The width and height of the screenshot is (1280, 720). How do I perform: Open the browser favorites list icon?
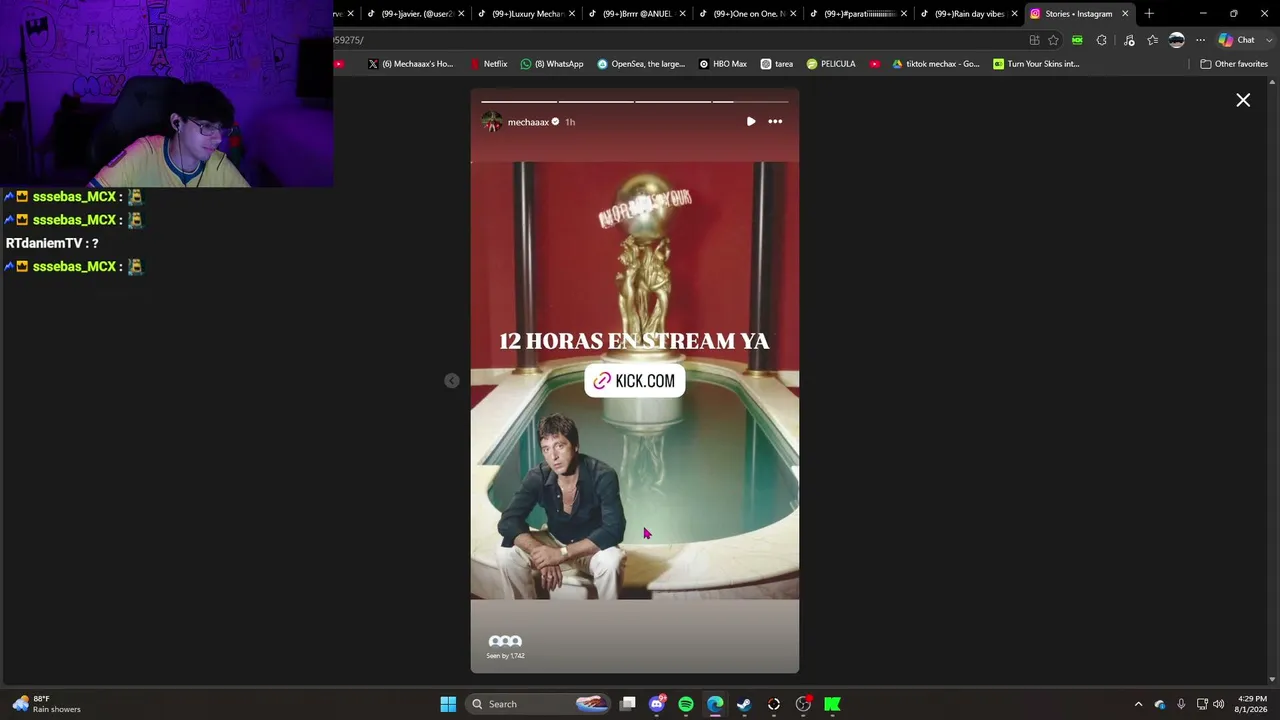click(1153, 40)
